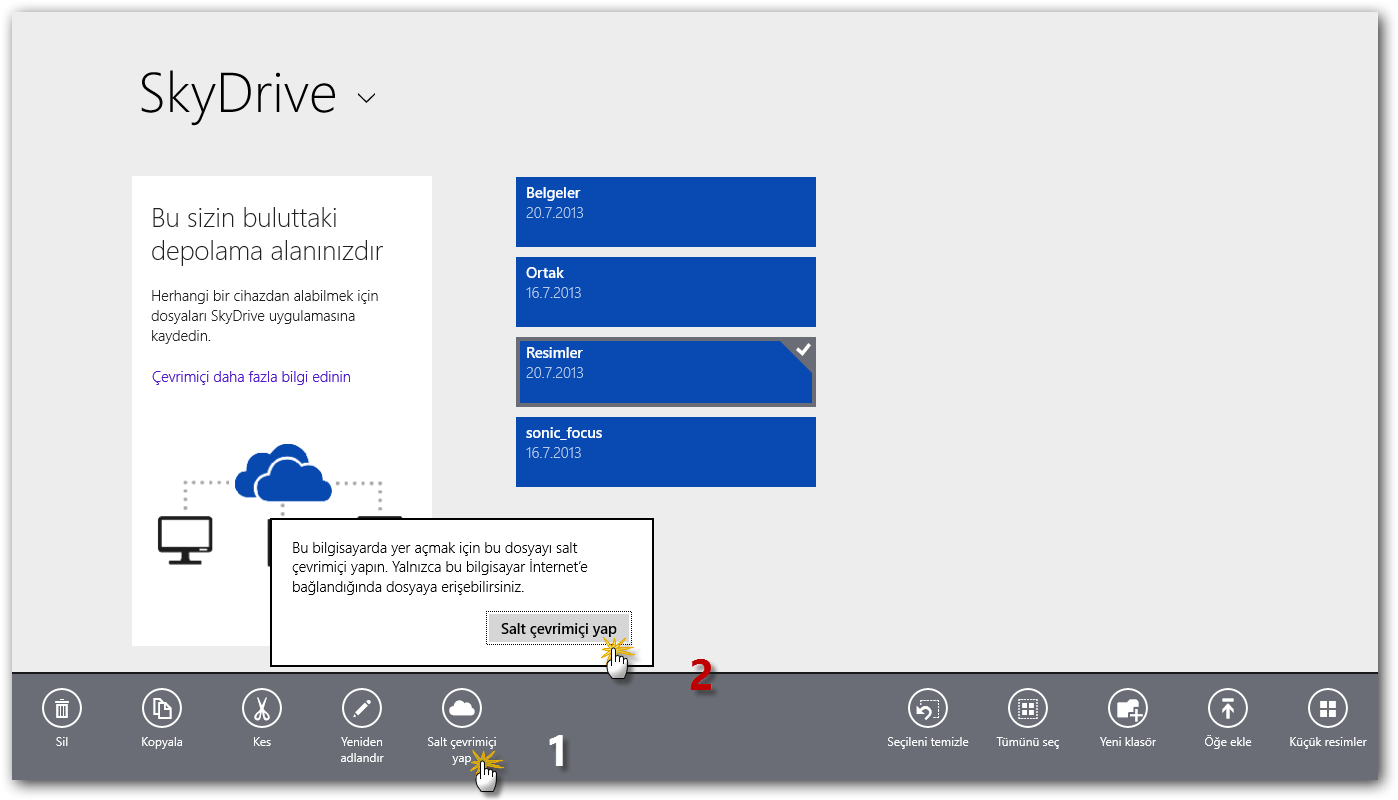1398x800 pixels.
Task: Click the SkyDrive heading text
Action: pos(238,95)
